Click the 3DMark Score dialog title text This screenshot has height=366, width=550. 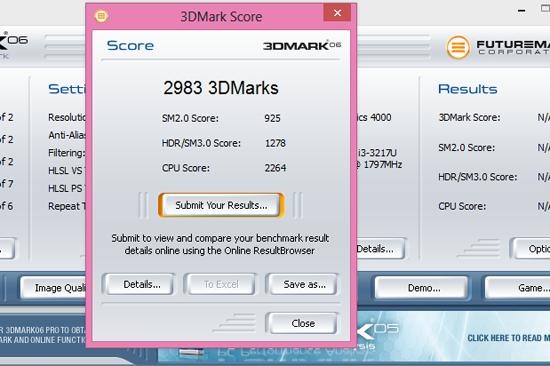click(x=221, y=16)
